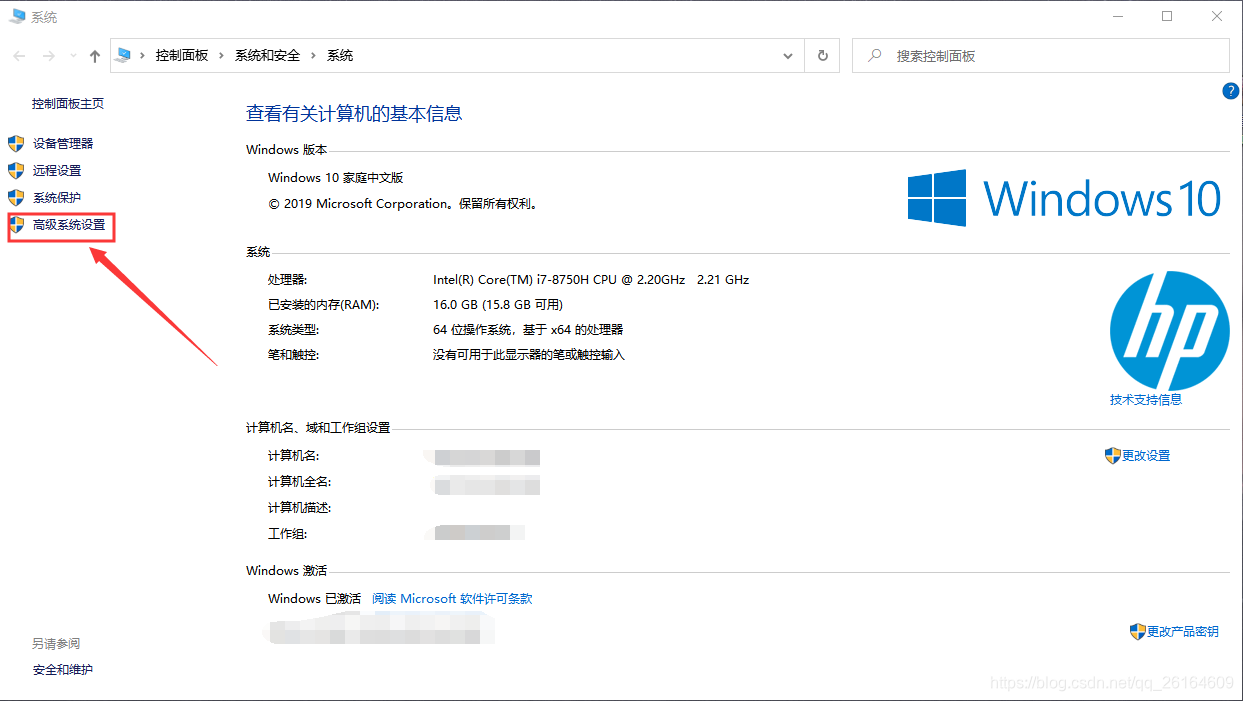Open System Protection (系统保护) link
The width and height of the screenshot is (1243, 701).
coord(57,198)
